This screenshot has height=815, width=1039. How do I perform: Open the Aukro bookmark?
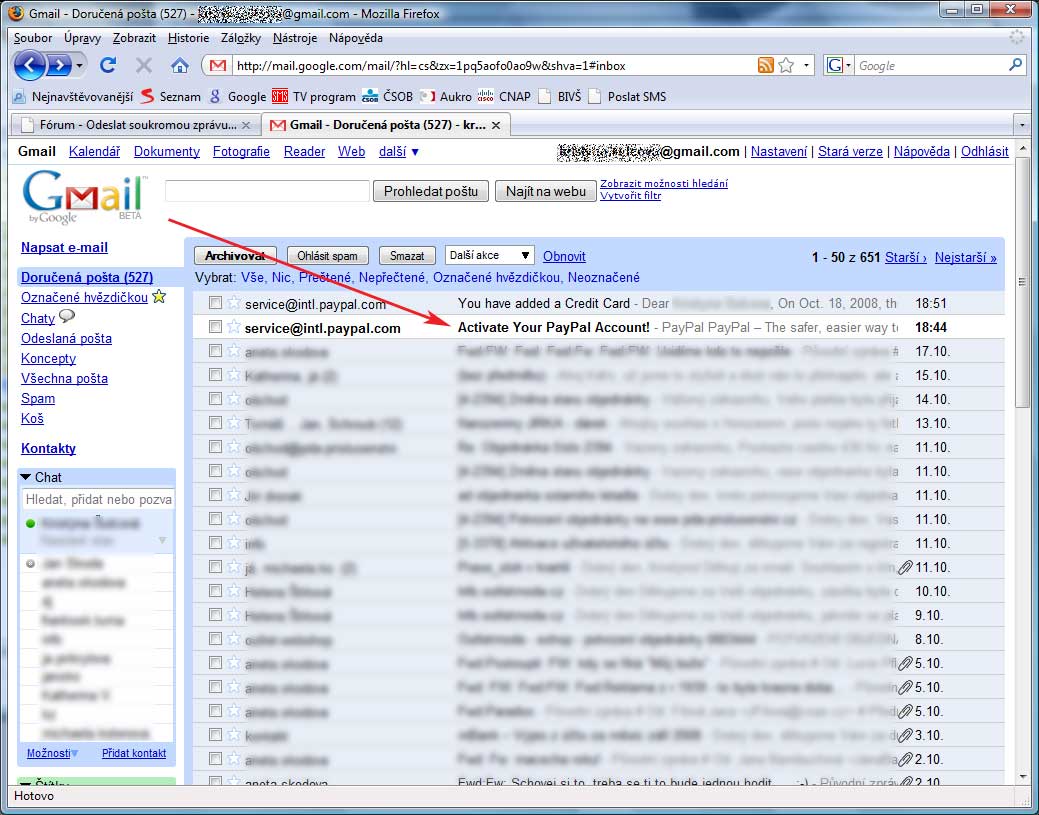tap(446, 97)
